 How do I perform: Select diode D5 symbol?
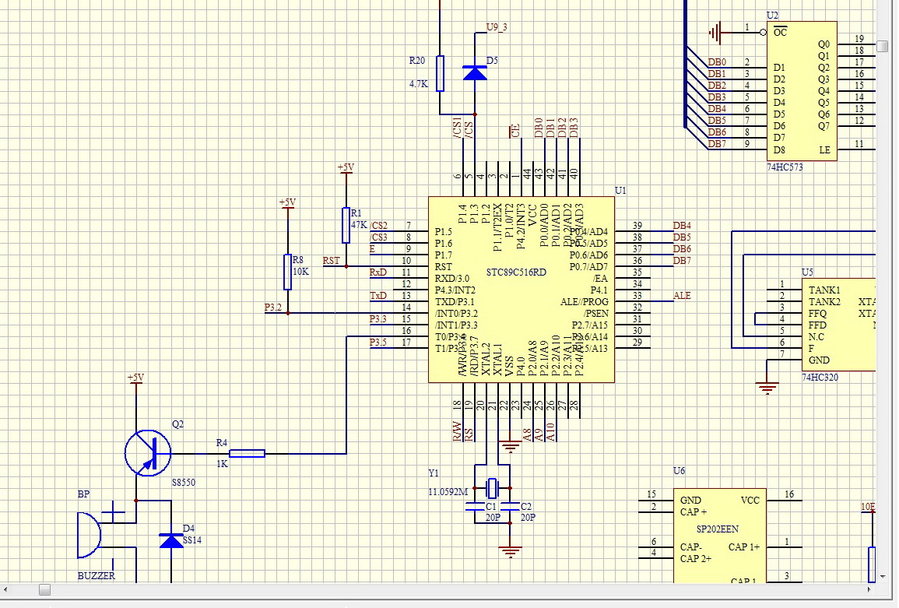click(x=475, y=72)
